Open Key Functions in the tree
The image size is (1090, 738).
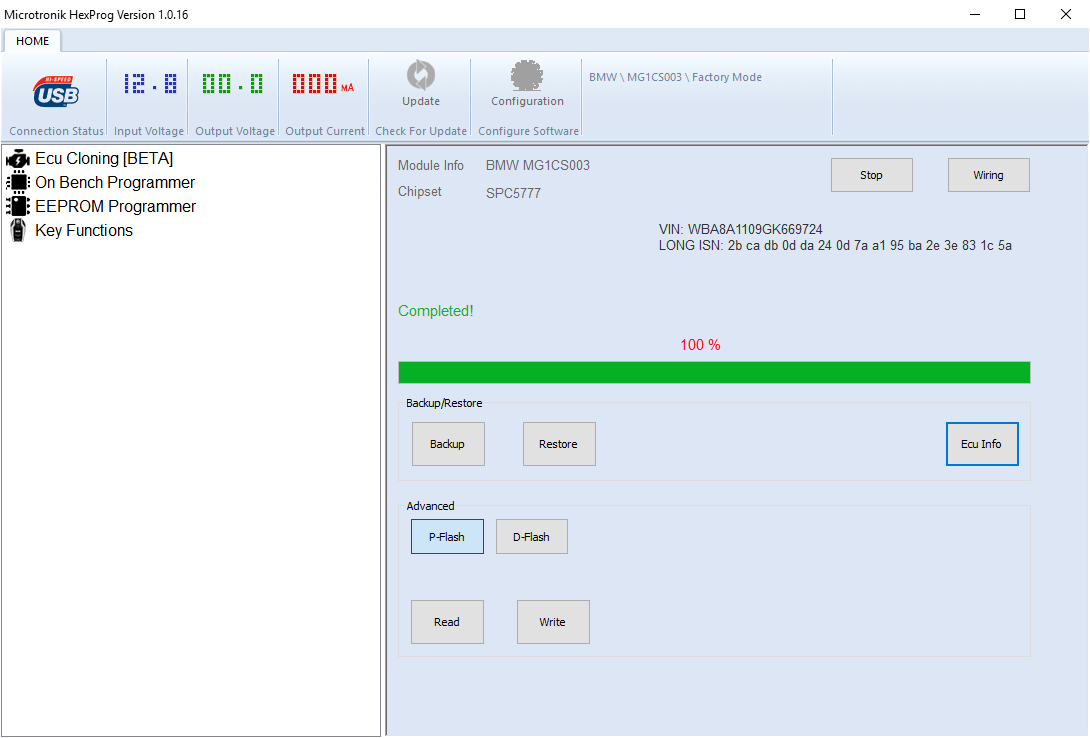[84, 231]
